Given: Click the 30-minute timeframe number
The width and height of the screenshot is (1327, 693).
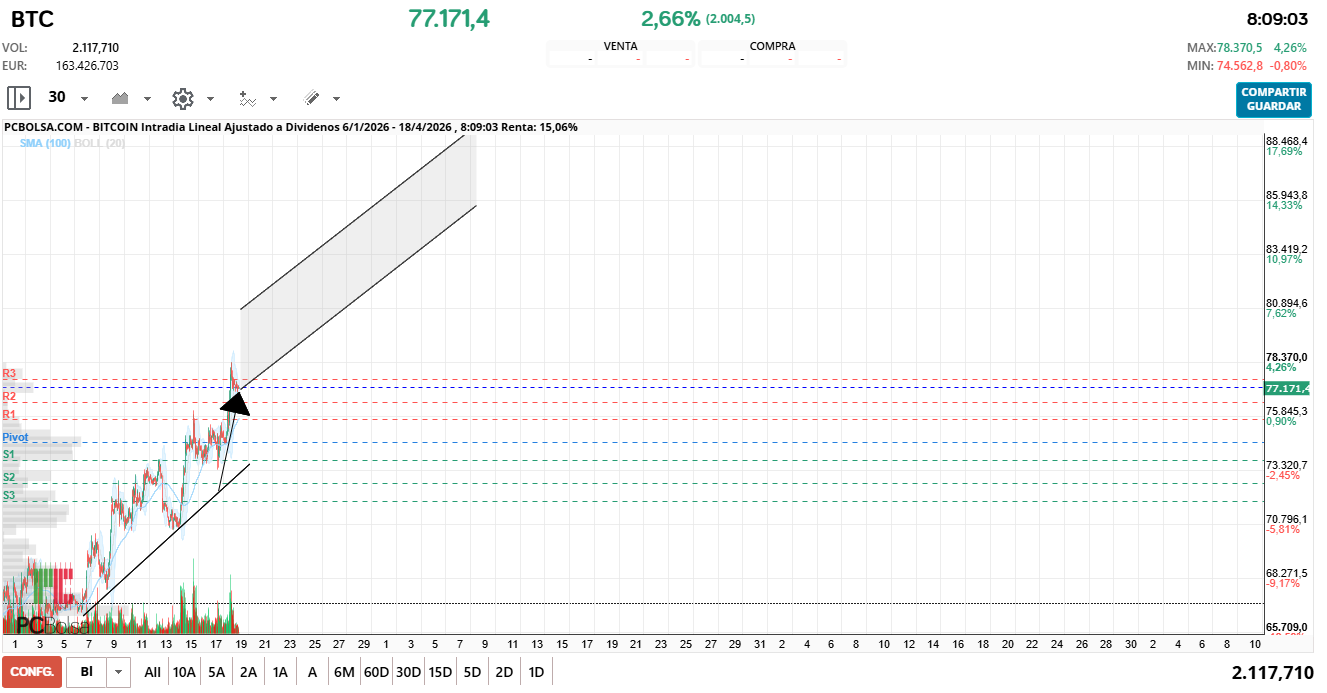Looking at the screenshot, I should [58, 98].
